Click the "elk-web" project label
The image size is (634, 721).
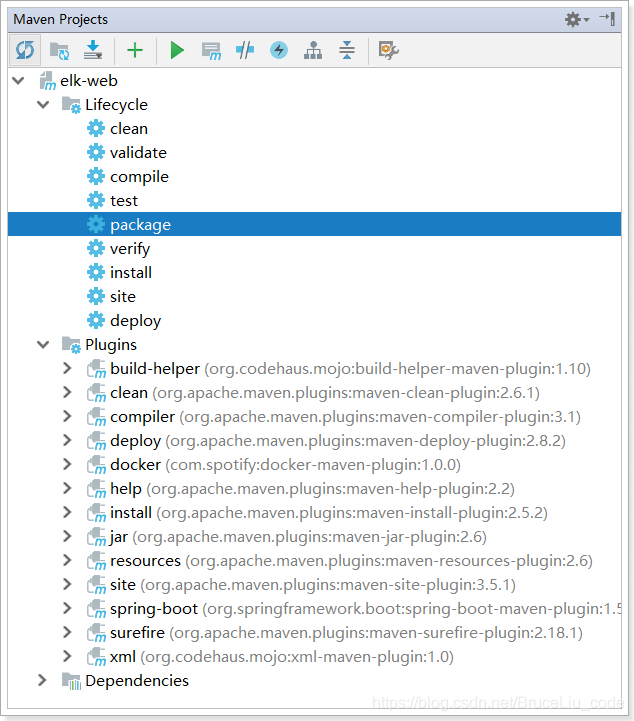point(89,81)
